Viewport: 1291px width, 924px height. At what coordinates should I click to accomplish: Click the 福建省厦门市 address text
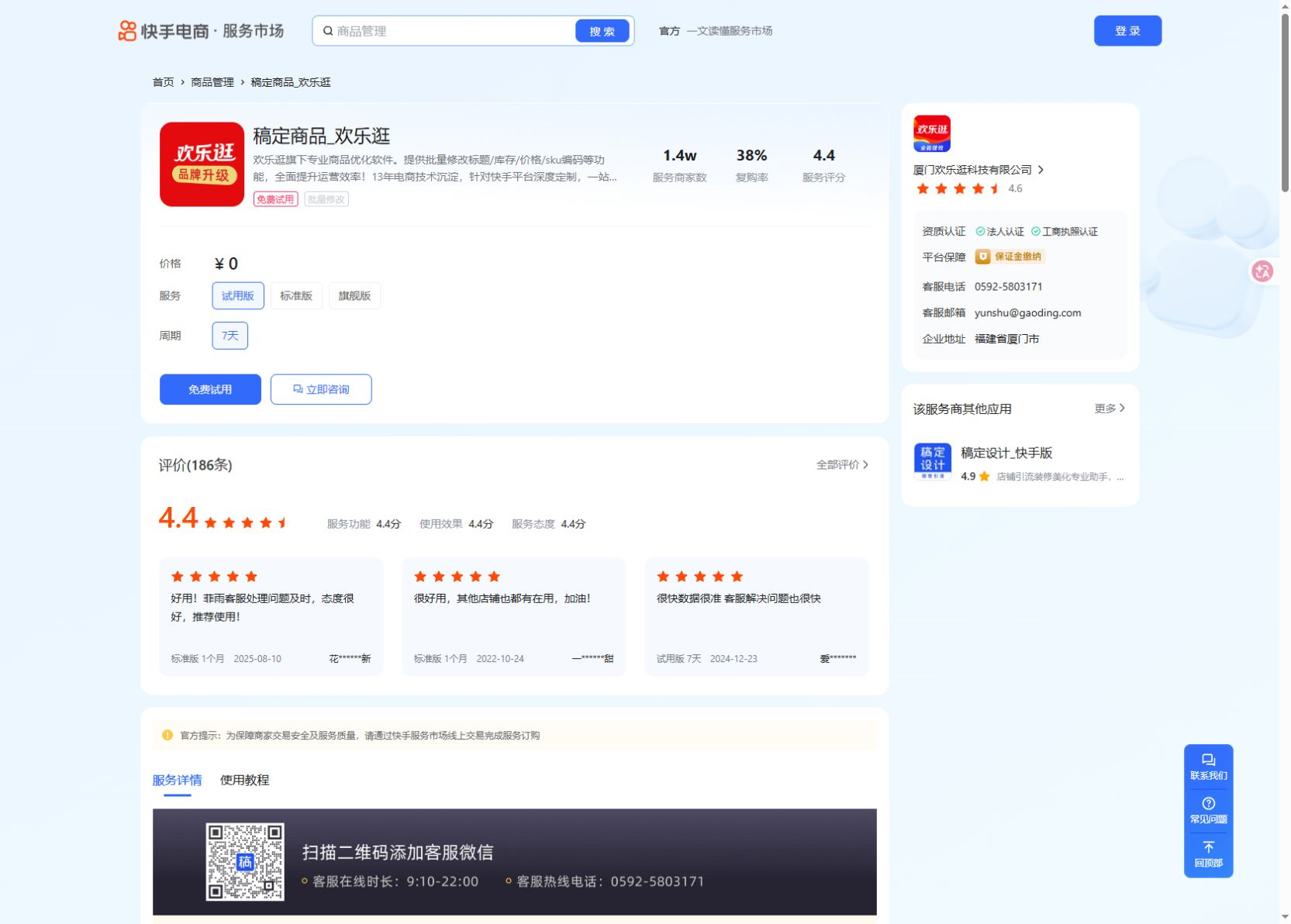[1006, 339]
